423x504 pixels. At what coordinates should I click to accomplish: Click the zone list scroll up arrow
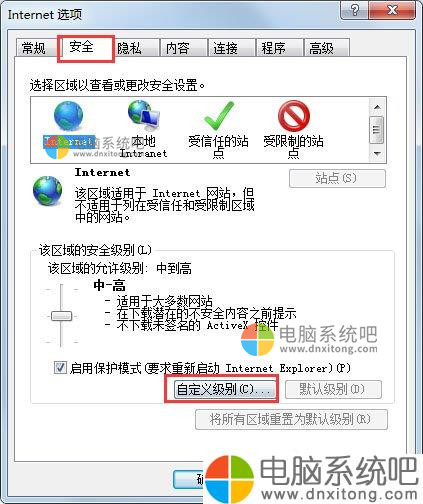click(x=377, y=107)
